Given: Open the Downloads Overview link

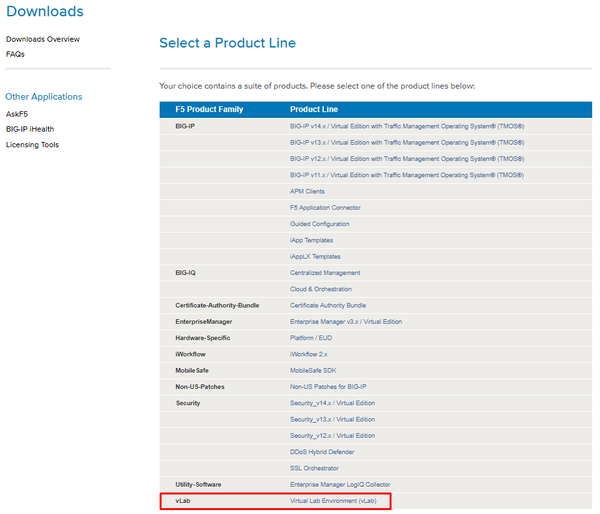Looking at the screenshot, I should click(42, 39).
